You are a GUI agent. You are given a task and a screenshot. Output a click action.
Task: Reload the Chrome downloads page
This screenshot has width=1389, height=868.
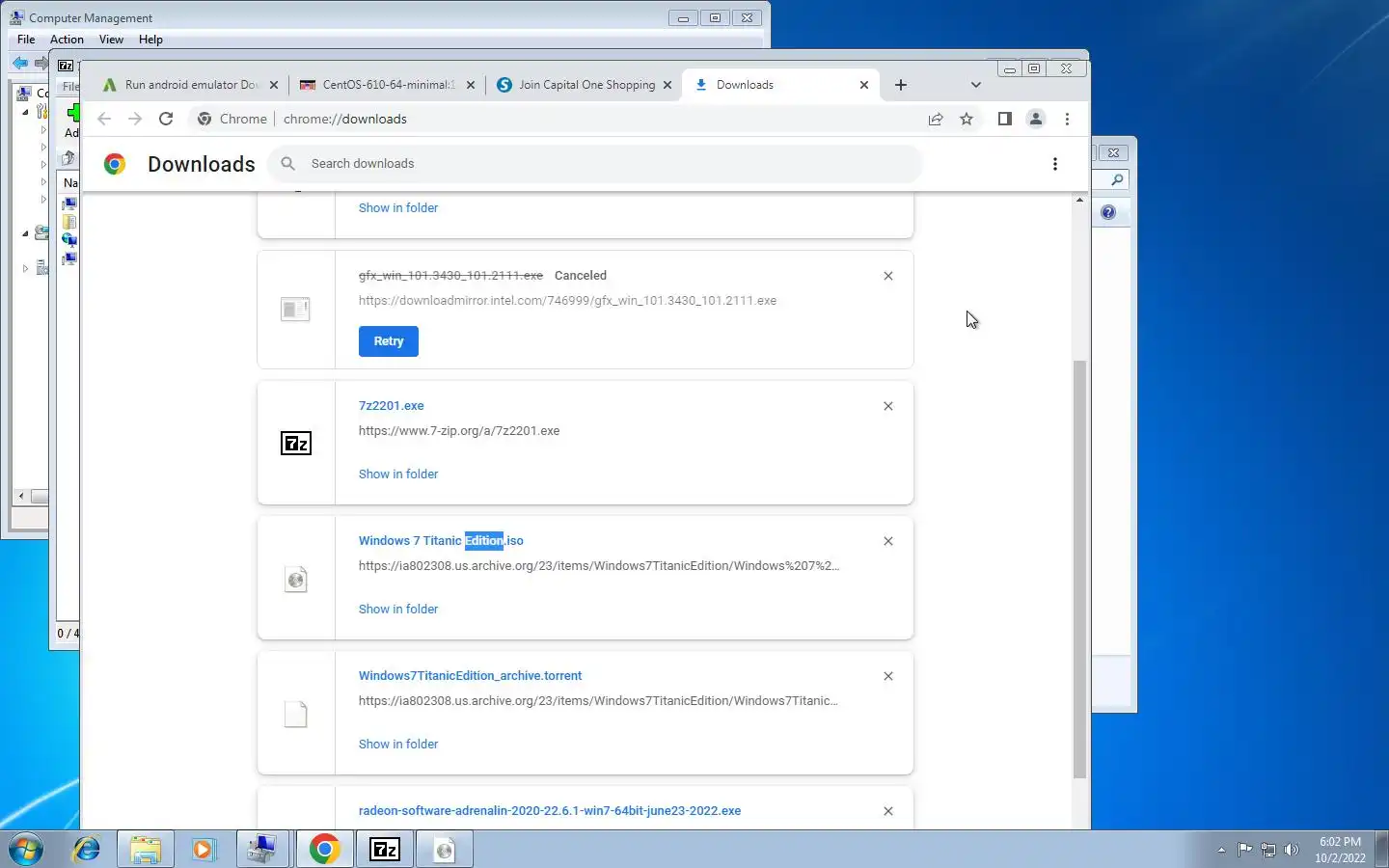[166, 119]
